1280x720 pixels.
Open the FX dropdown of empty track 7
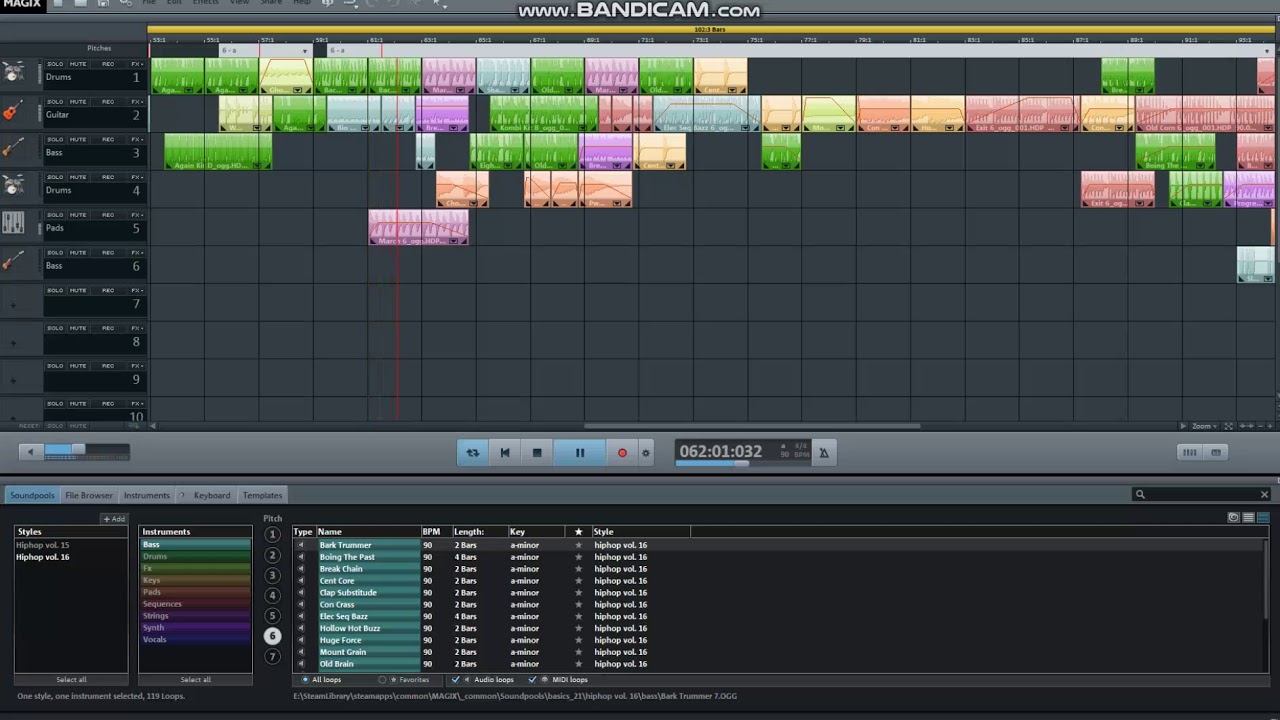tap(136, 291)
